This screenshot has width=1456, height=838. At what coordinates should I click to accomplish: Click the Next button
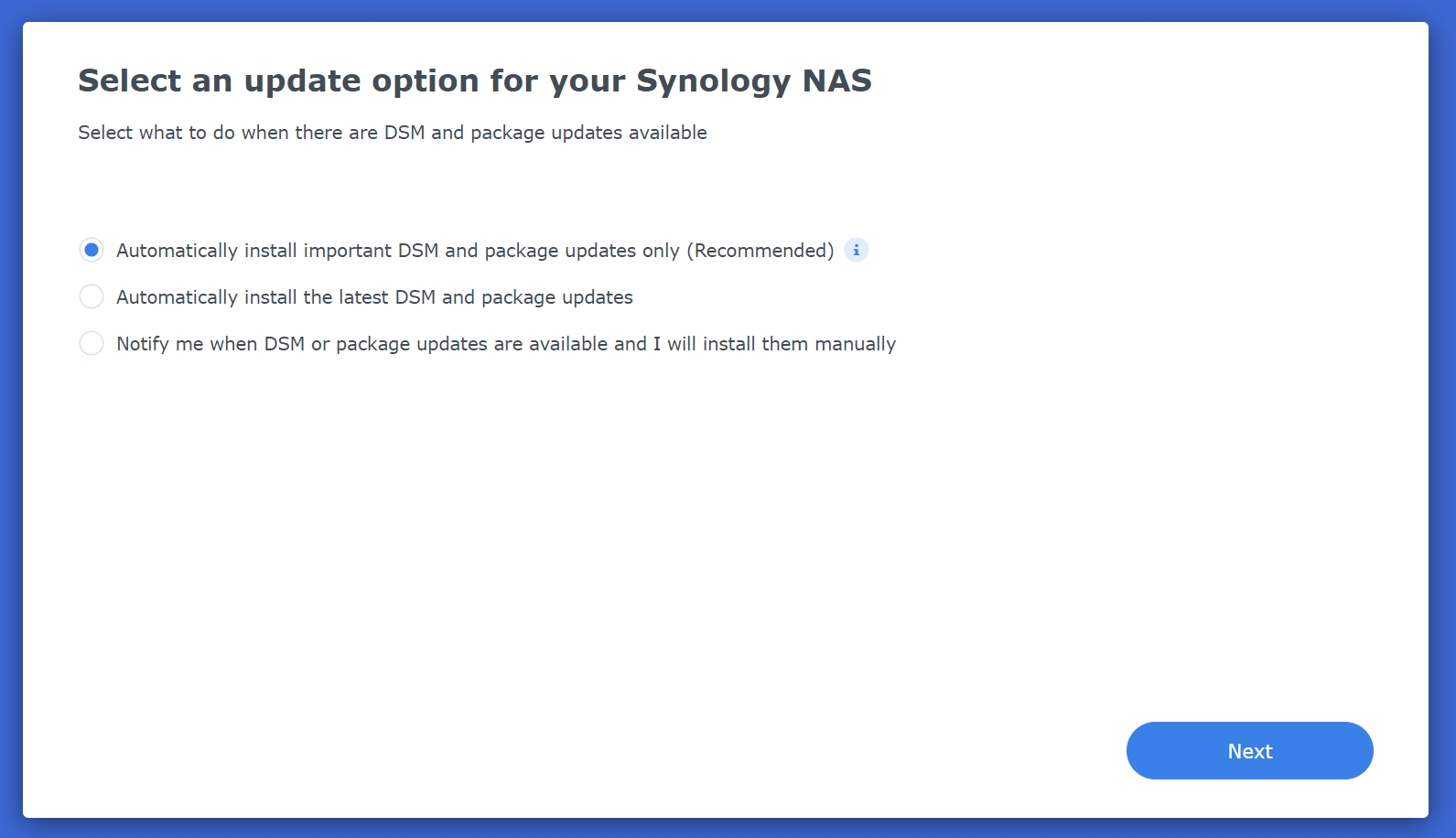[x=1249, y=751]
